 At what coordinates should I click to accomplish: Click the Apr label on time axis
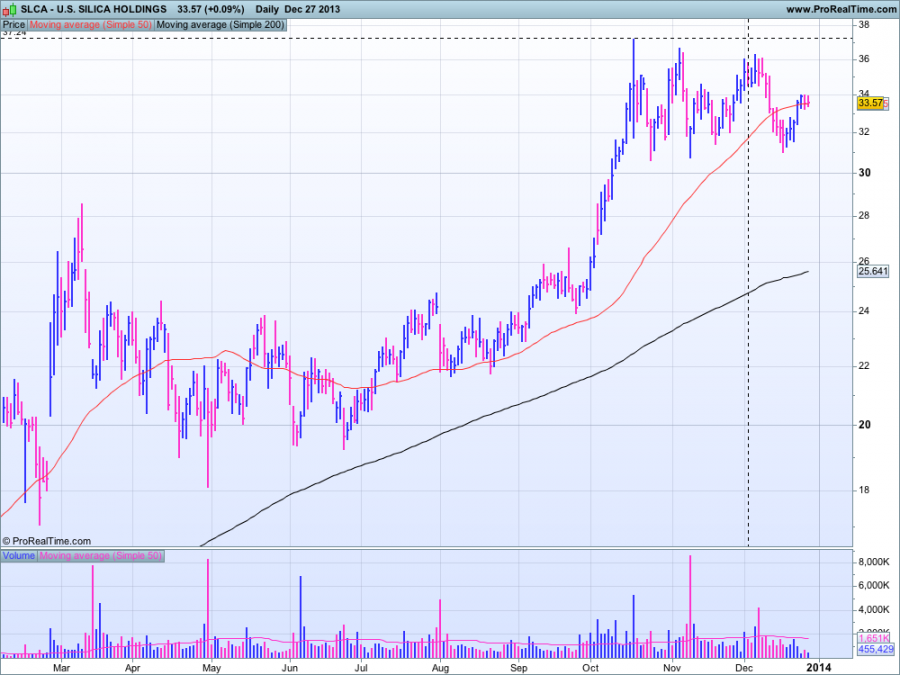tap(133, 668)
